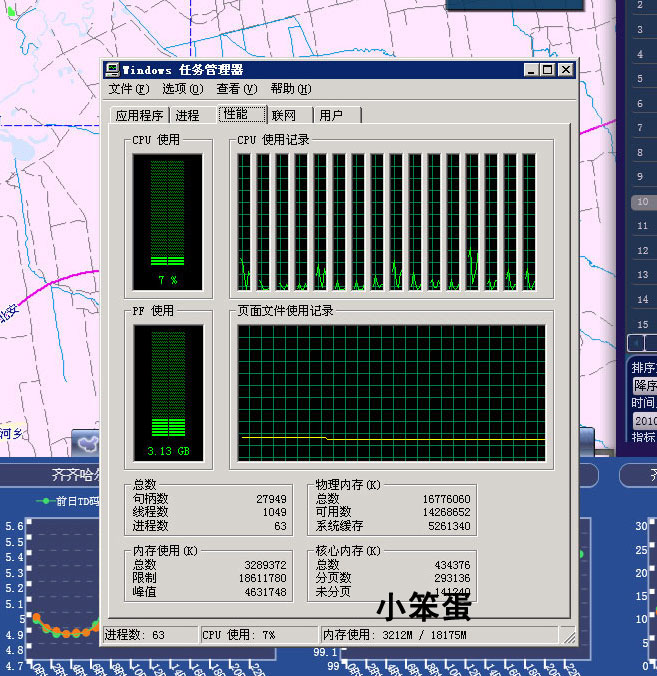Viewport: 657px width, 676px height.
Task: Switch to the 用户 tab
Action: [x=337, y=115]
